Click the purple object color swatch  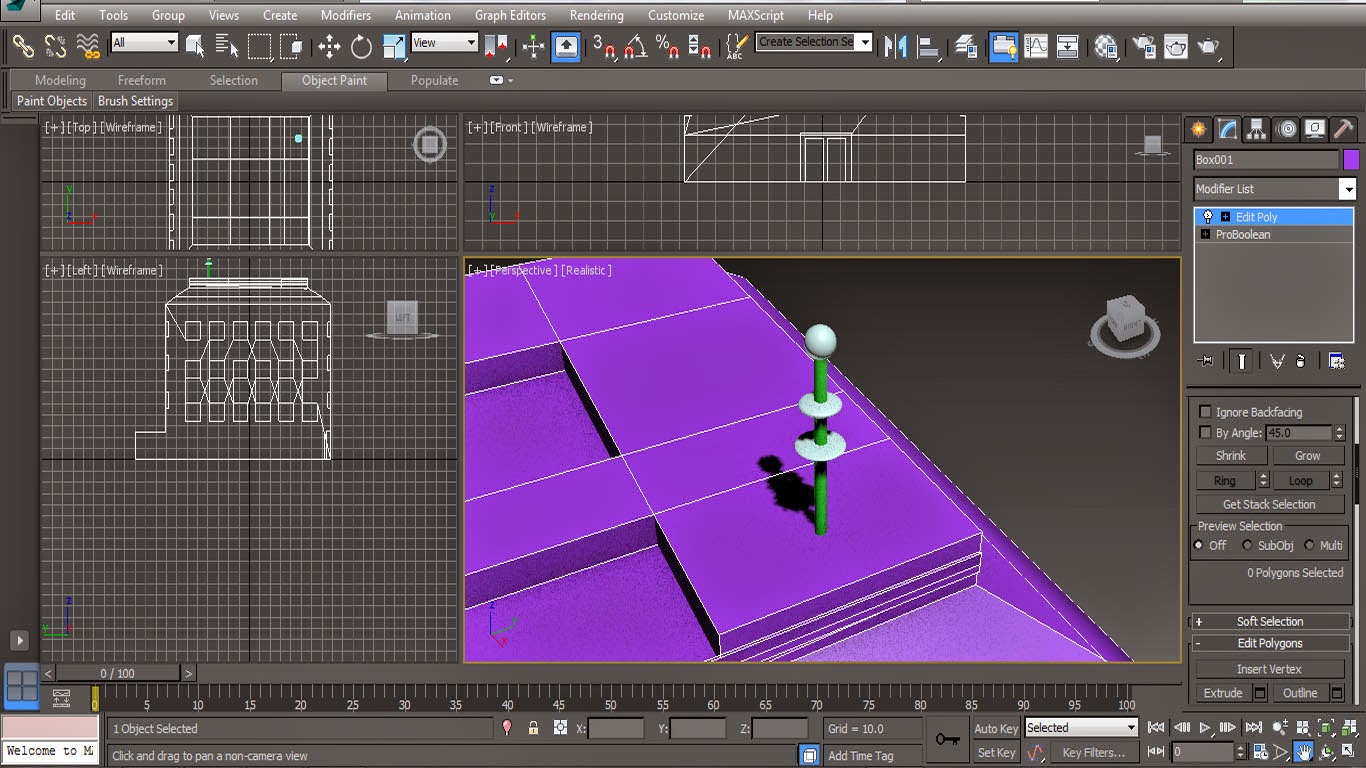pyautogui.click(x=1351, y=160)
